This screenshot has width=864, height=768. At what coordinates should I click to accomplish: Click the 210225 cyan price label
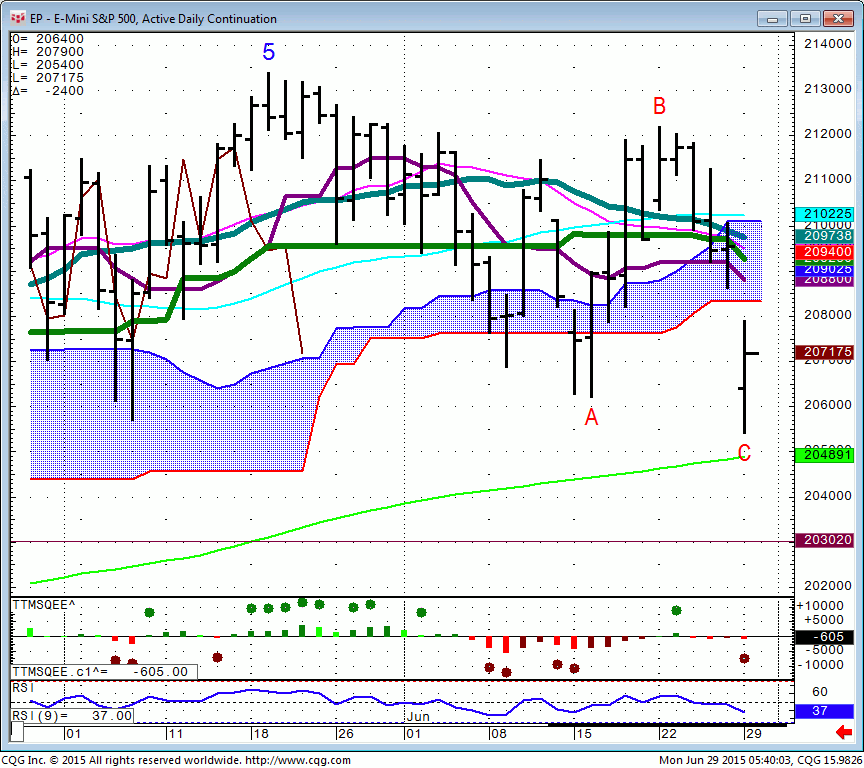pyautogui.click(x=824, y=214)
